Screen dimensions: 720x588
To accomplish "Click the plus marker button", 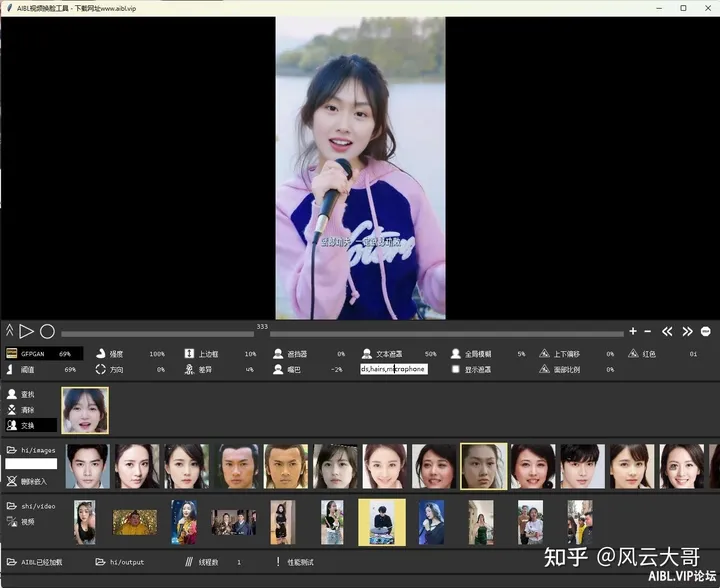I will coord(633,331).
